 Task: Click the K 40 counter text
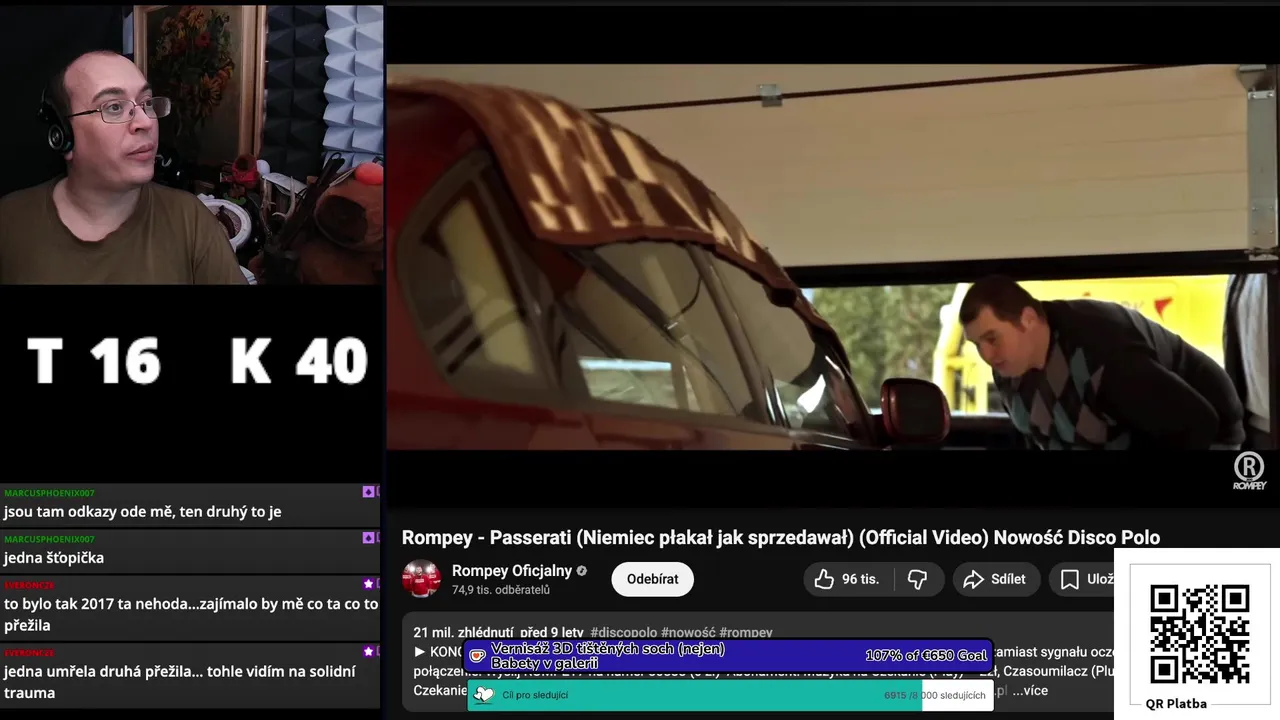click(x=299, y=361)
